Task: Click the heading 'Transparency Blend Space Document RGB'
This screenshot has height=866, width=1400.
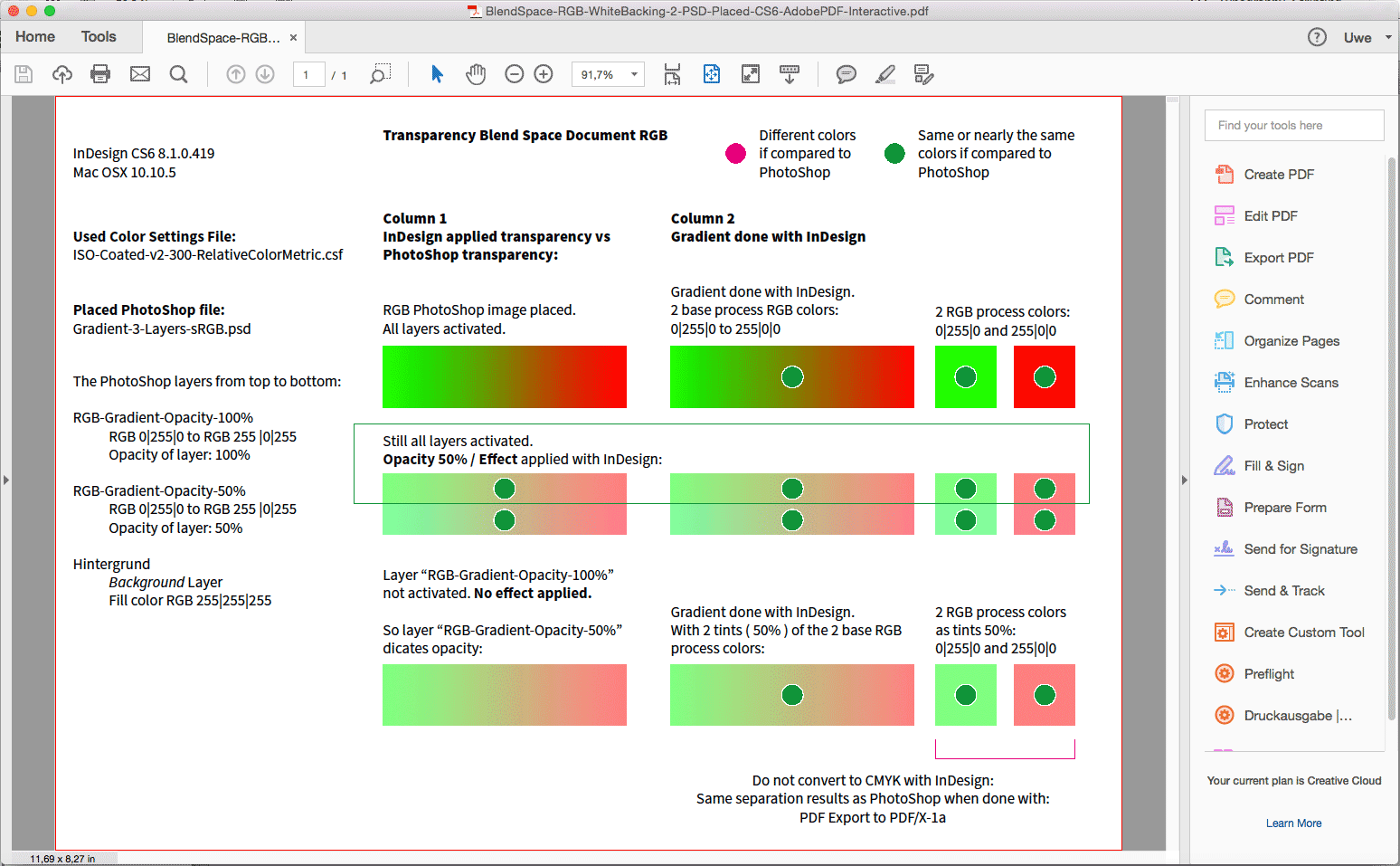Action: 525,136
